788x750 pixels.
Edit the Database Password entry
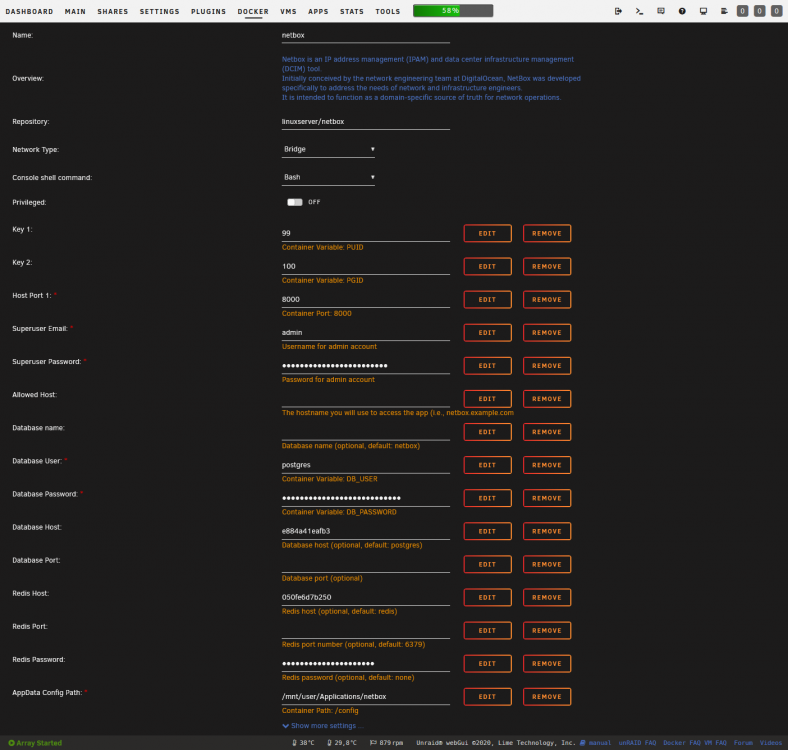[487, 498]
